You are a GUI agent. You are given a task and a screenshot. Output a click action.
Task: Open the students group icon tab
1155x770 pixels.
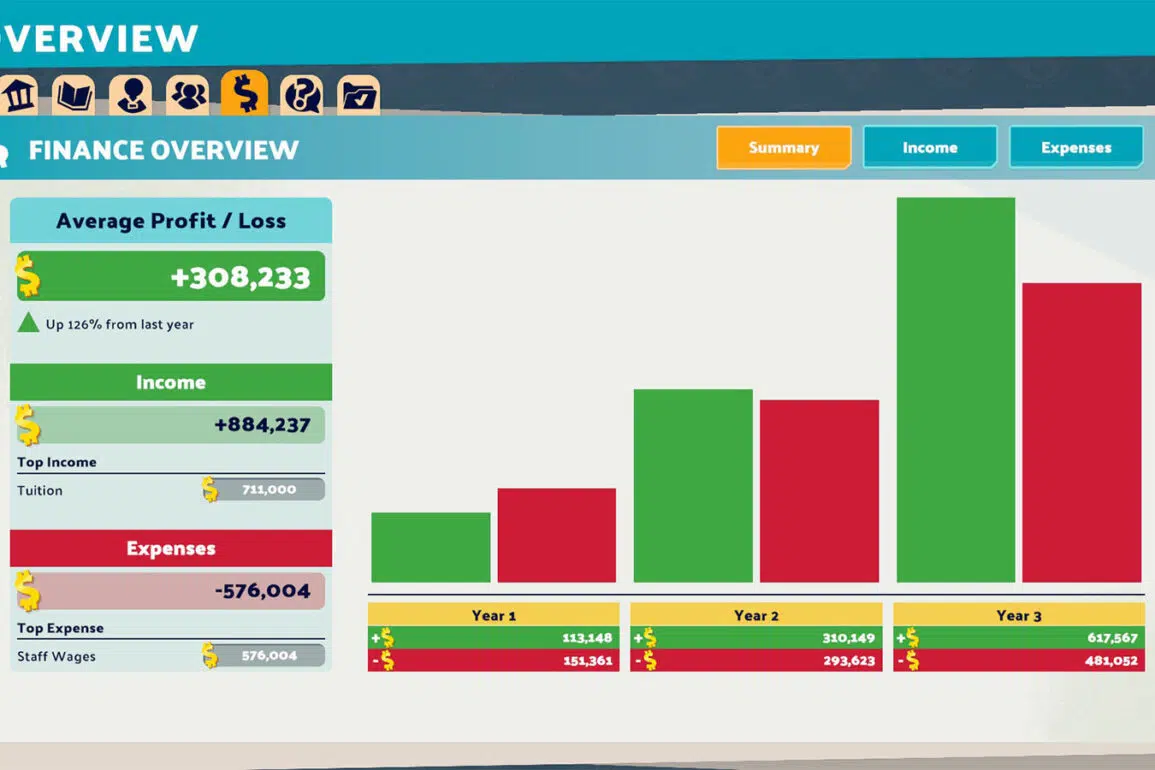pos(188,95)
